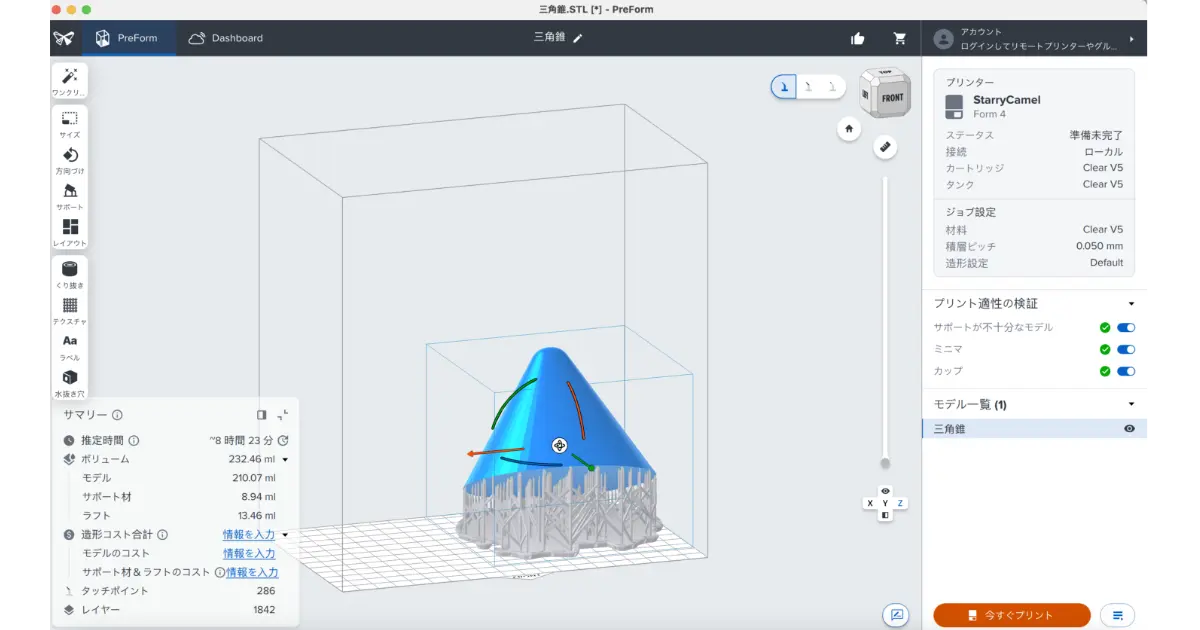Click the Formlabs butterfly logo icon
Viewport: 1200px width, 630px height.
click(x=64, y=38)
